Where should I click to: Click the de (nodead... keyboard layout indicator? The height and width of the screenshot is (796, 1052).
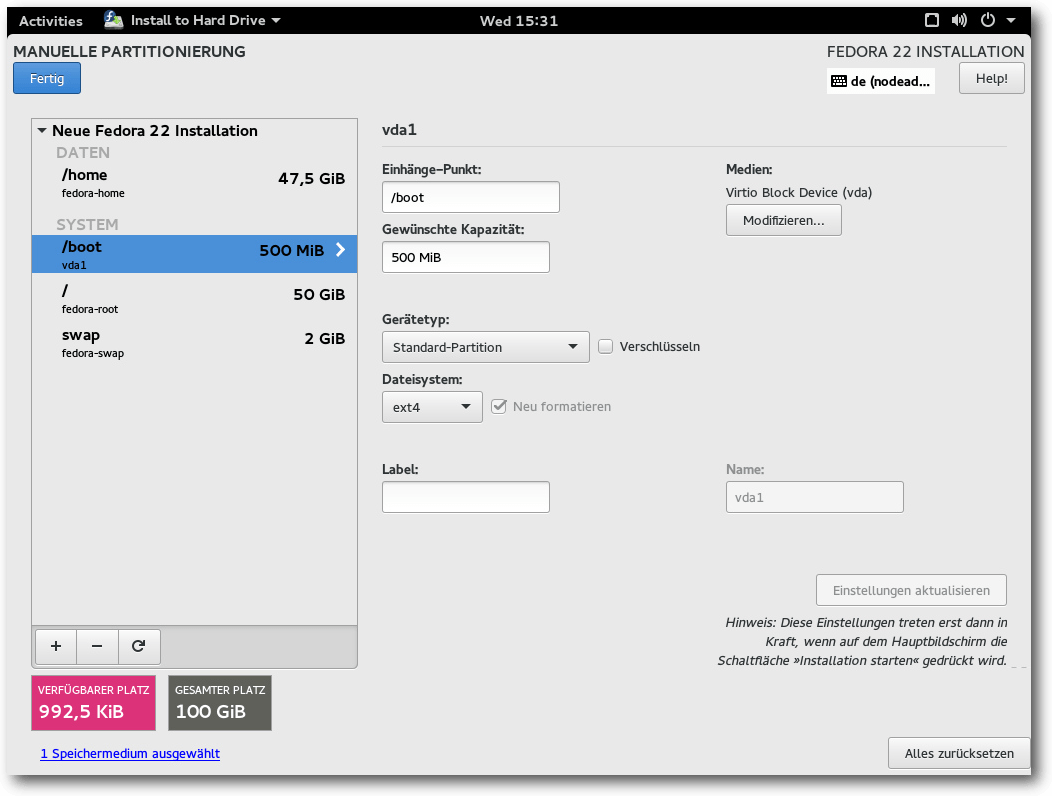881,81
